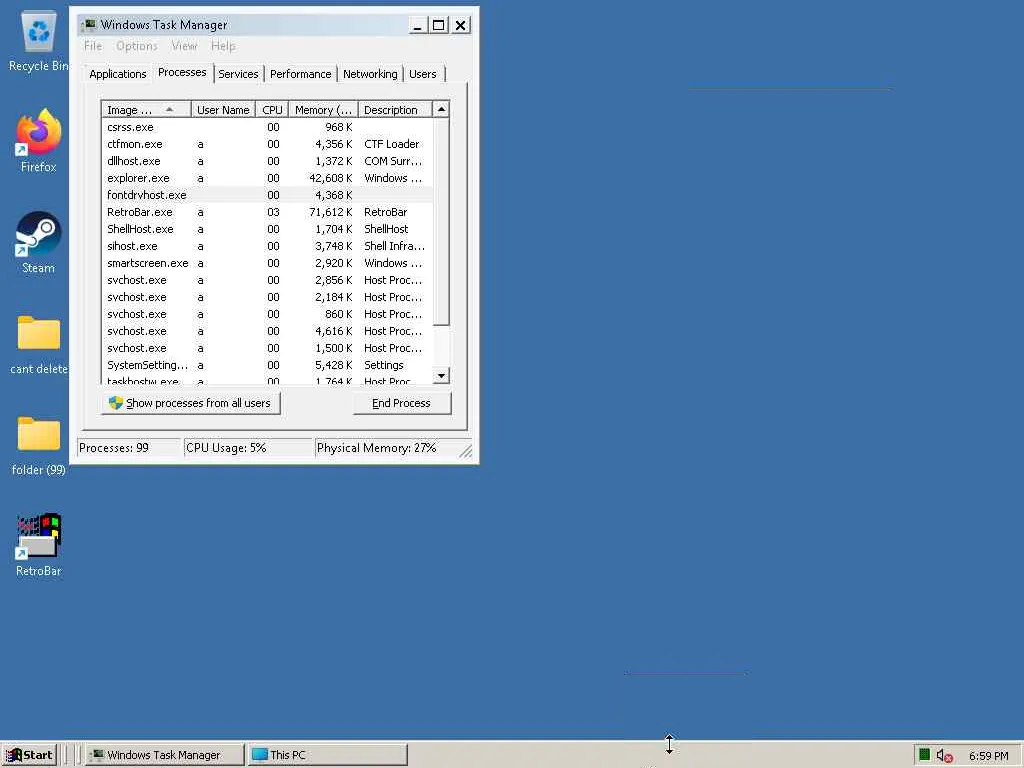Screen dimensions: 1024x768
Task: Maximize the Windows Task Manager window
Action: click(x=439, y=25)
